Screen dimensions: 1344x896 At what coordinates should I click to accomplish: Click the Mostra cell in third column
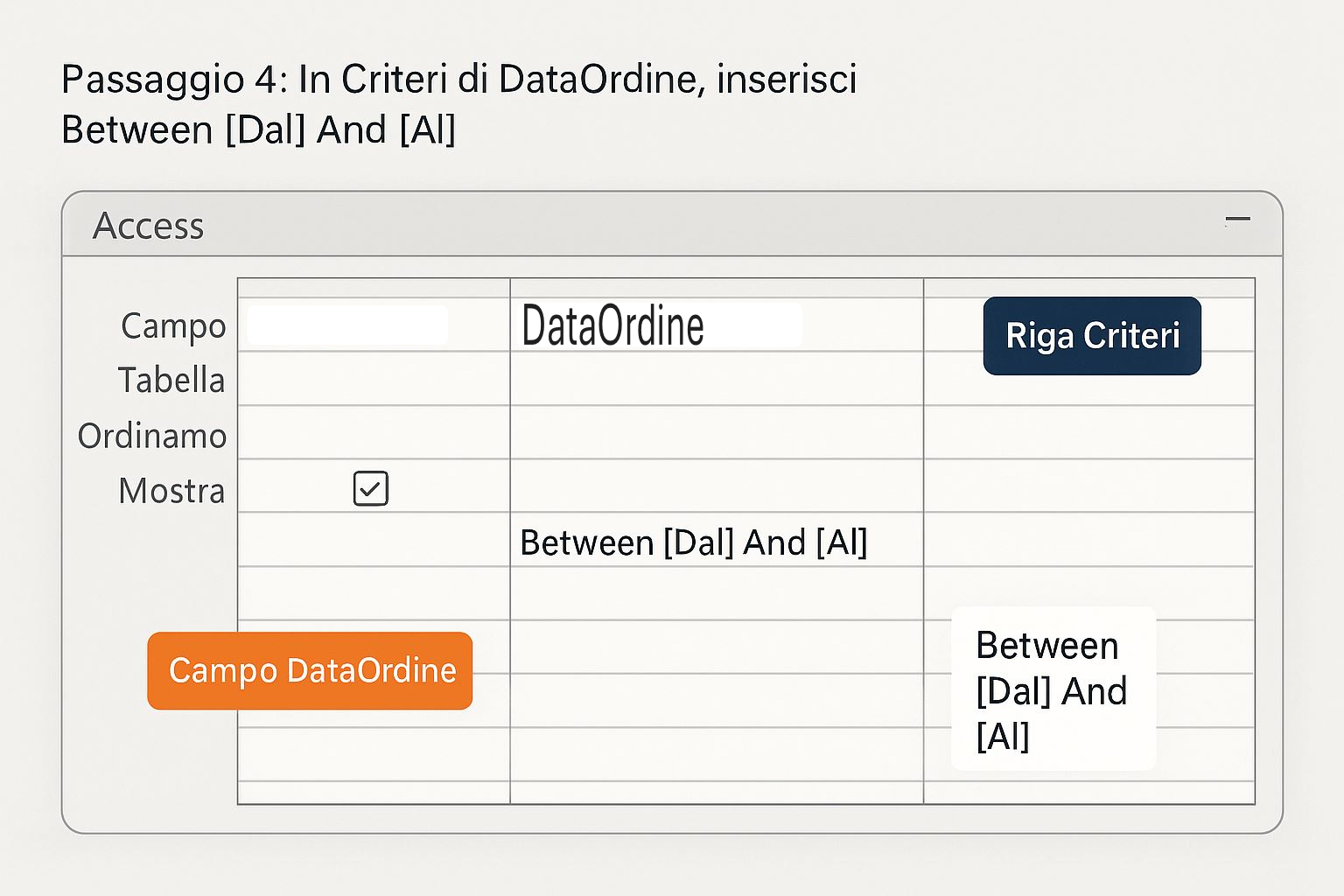coord(1088,486)
